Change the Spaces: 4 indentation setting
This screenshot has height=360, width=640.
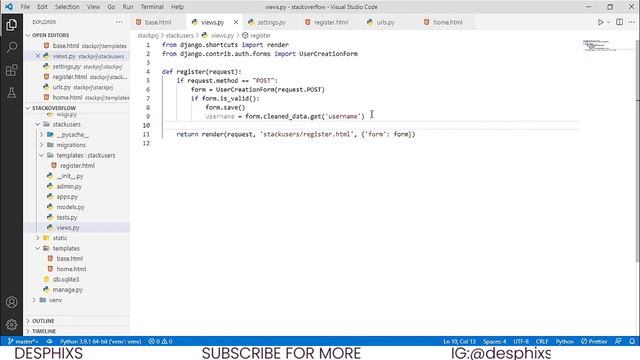(x=494, y=341)
